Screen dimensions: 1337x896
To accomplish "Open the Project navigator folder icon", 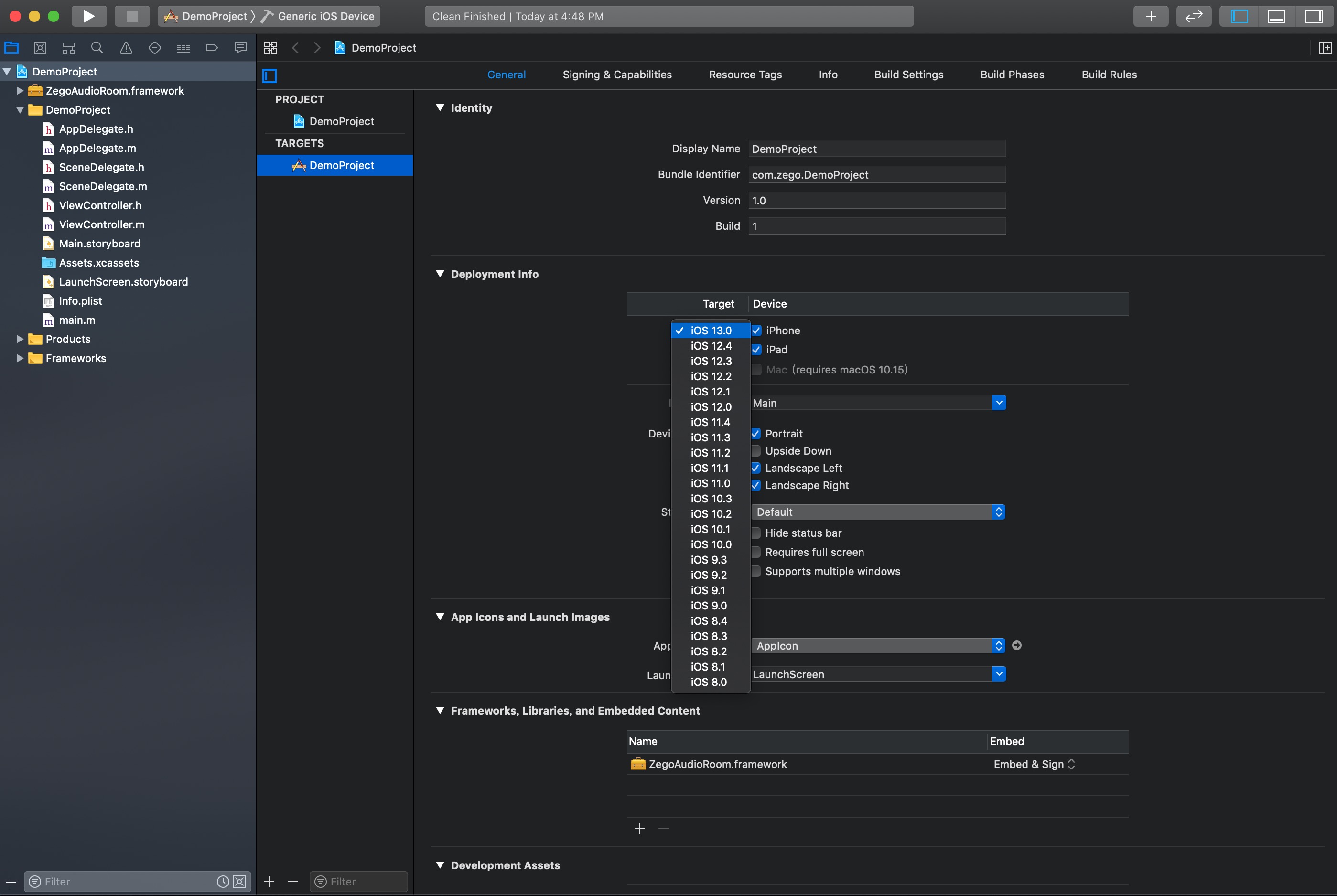I will click(11, 47).
